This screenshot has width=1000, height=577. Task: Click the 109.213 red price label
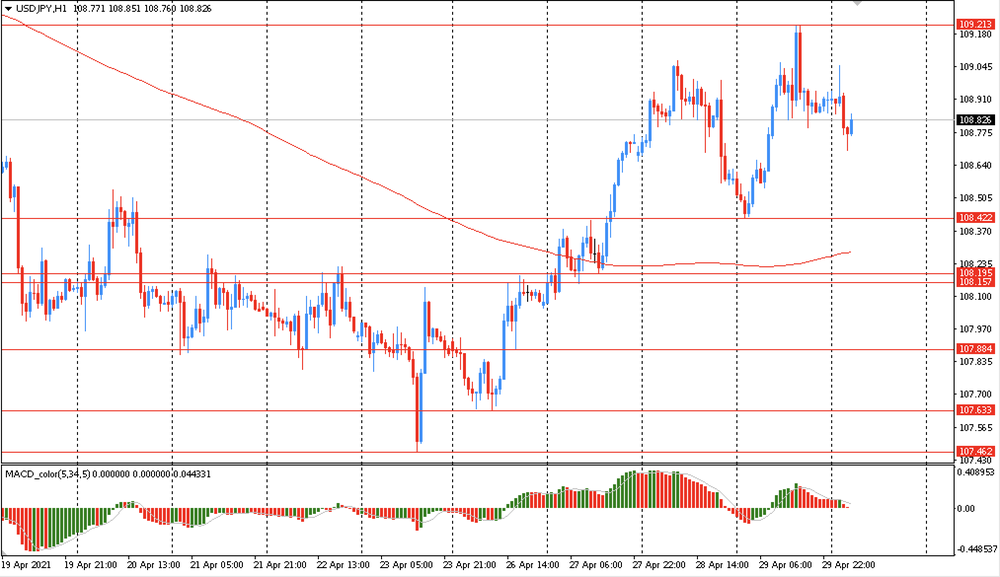pyautogui.click(x=976, y=25)
